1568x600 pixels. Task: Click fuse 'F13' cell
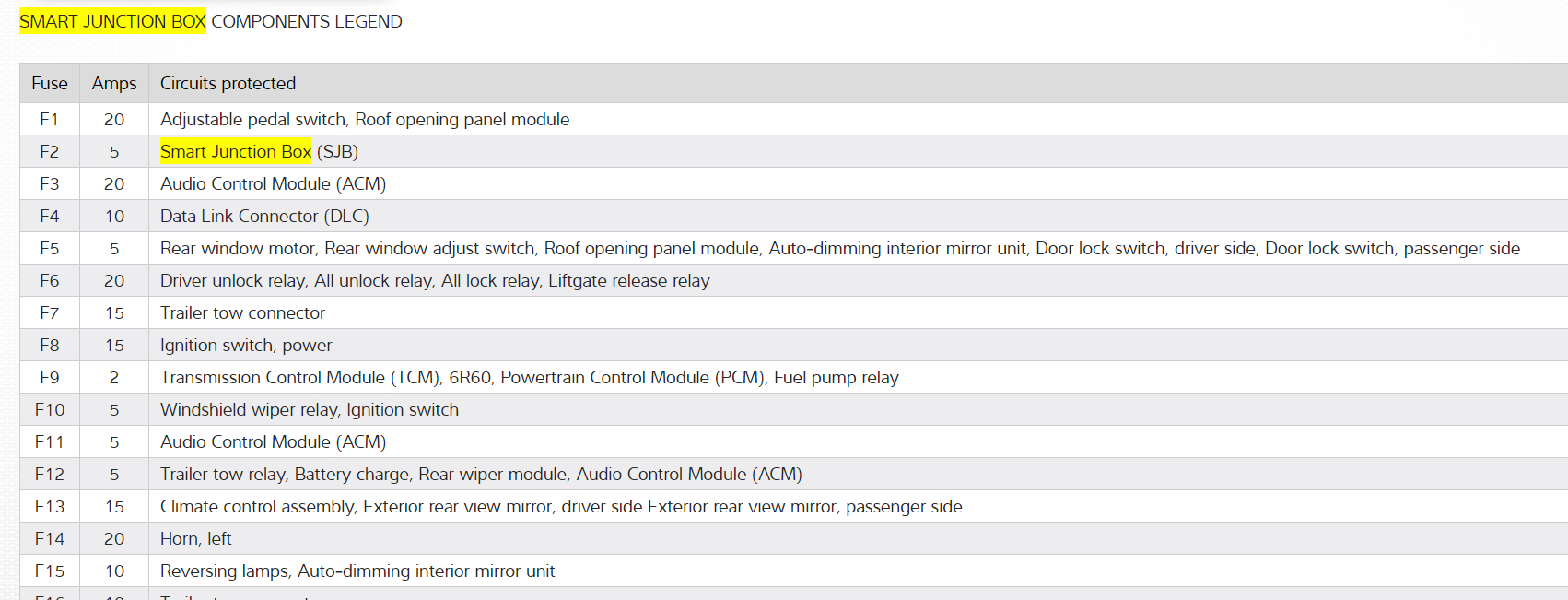(50, 506)
